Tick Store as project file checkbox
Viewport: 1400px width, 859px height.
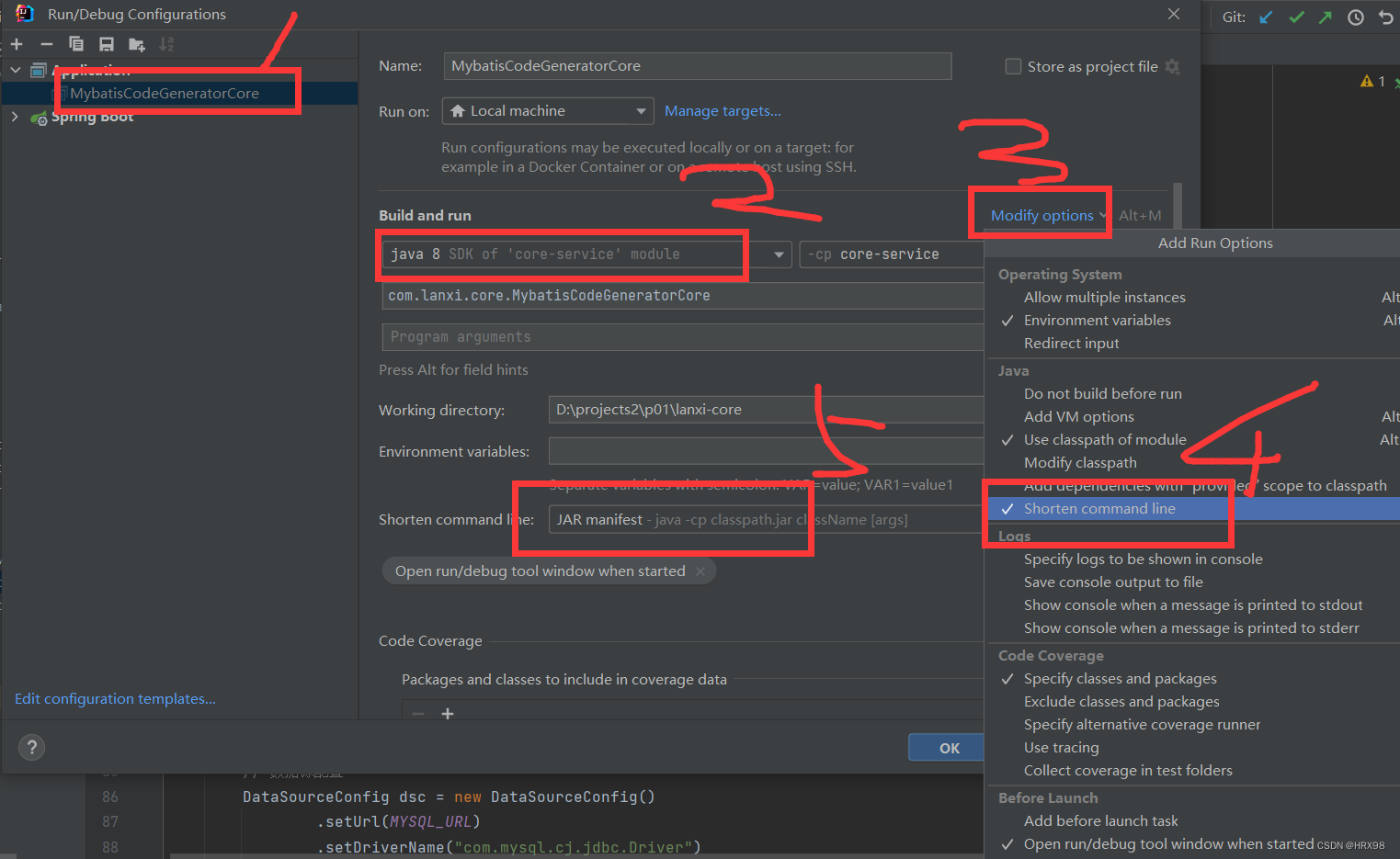pyautogui.click(x=1013, y=66)
